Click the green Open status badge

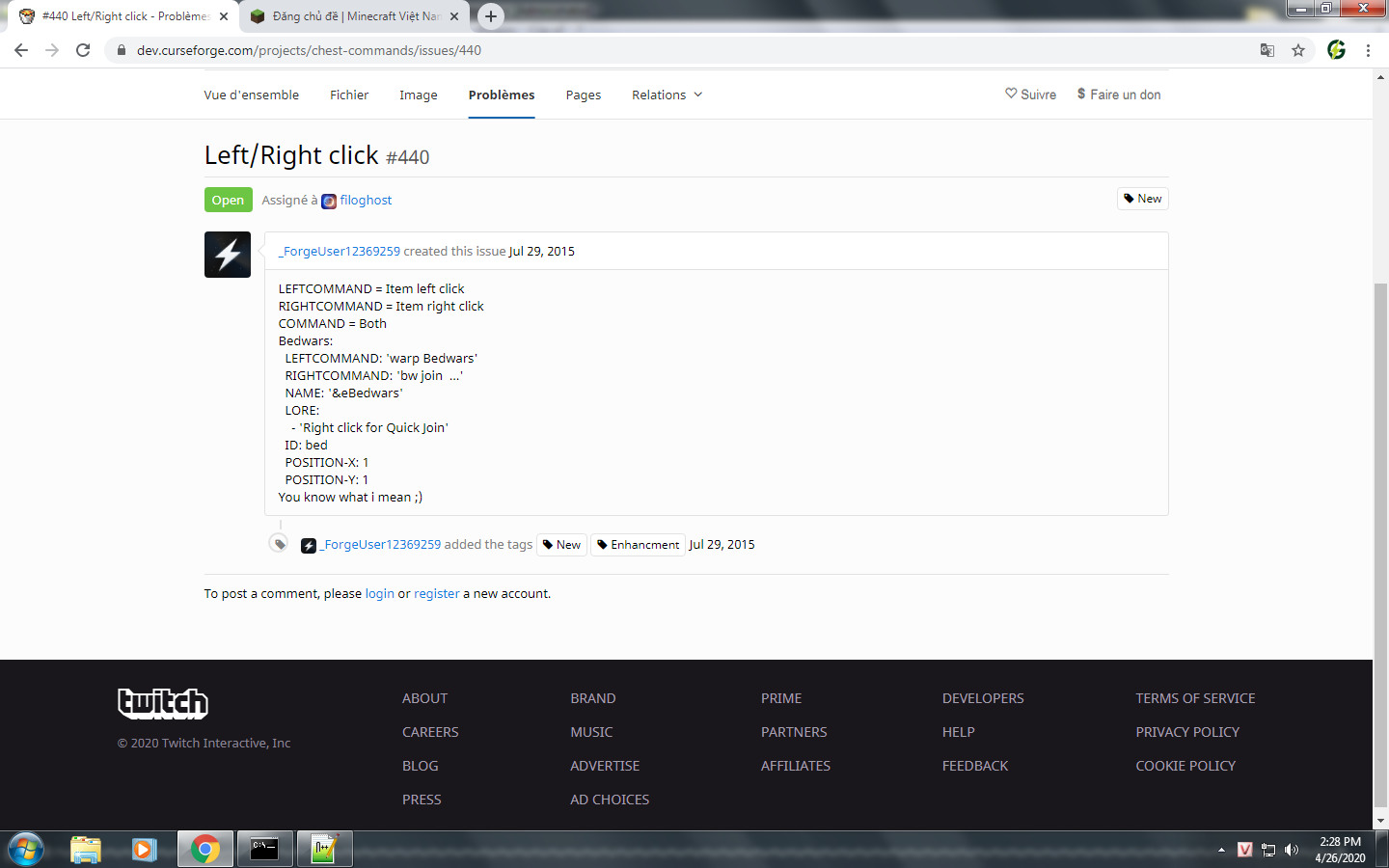tap(228, 200)
